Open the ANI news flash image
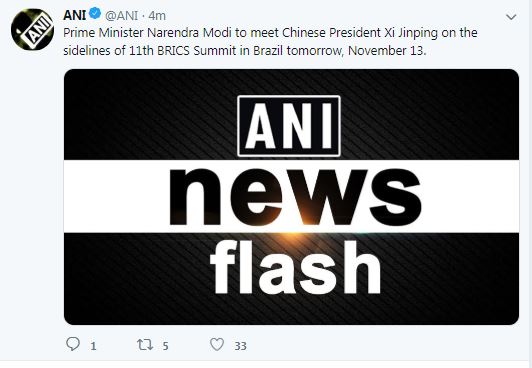Viewport: 532px width, 368px height. click(x=291, y=197)
